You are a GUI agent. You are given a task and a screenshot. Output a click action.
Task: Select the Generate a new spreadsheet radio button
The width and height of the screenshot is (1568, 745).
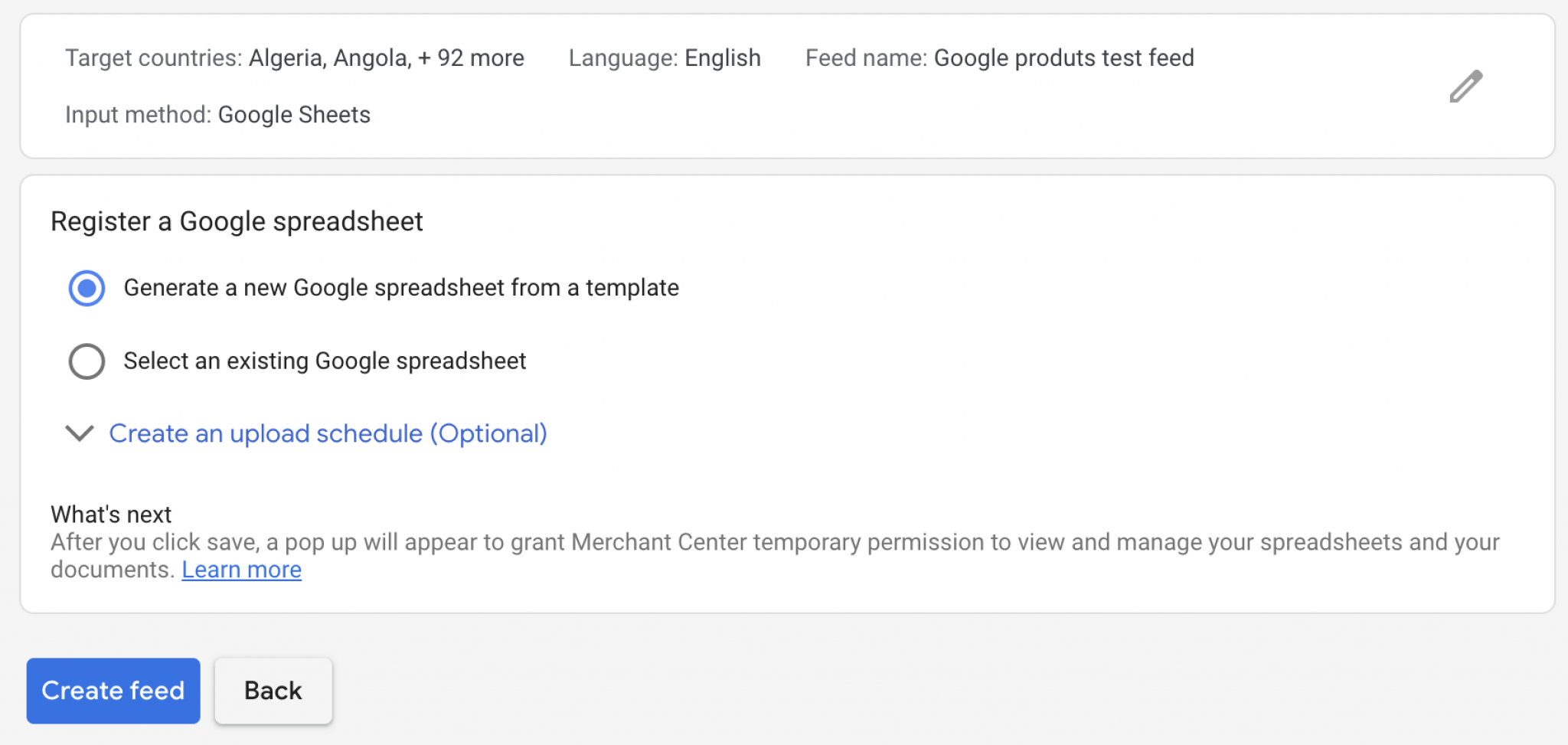[x=87, y=288]
